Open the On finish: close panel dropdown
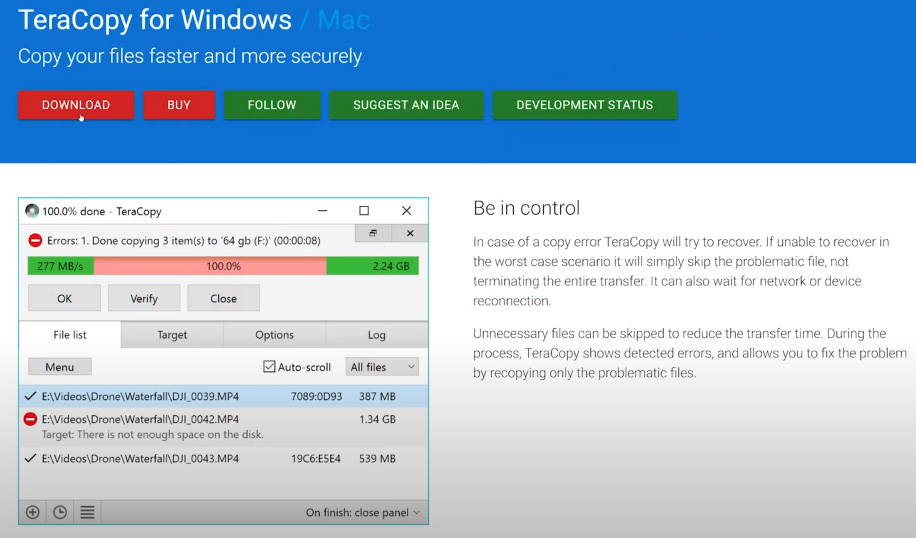The image size is (916, 538). [362, 513]
